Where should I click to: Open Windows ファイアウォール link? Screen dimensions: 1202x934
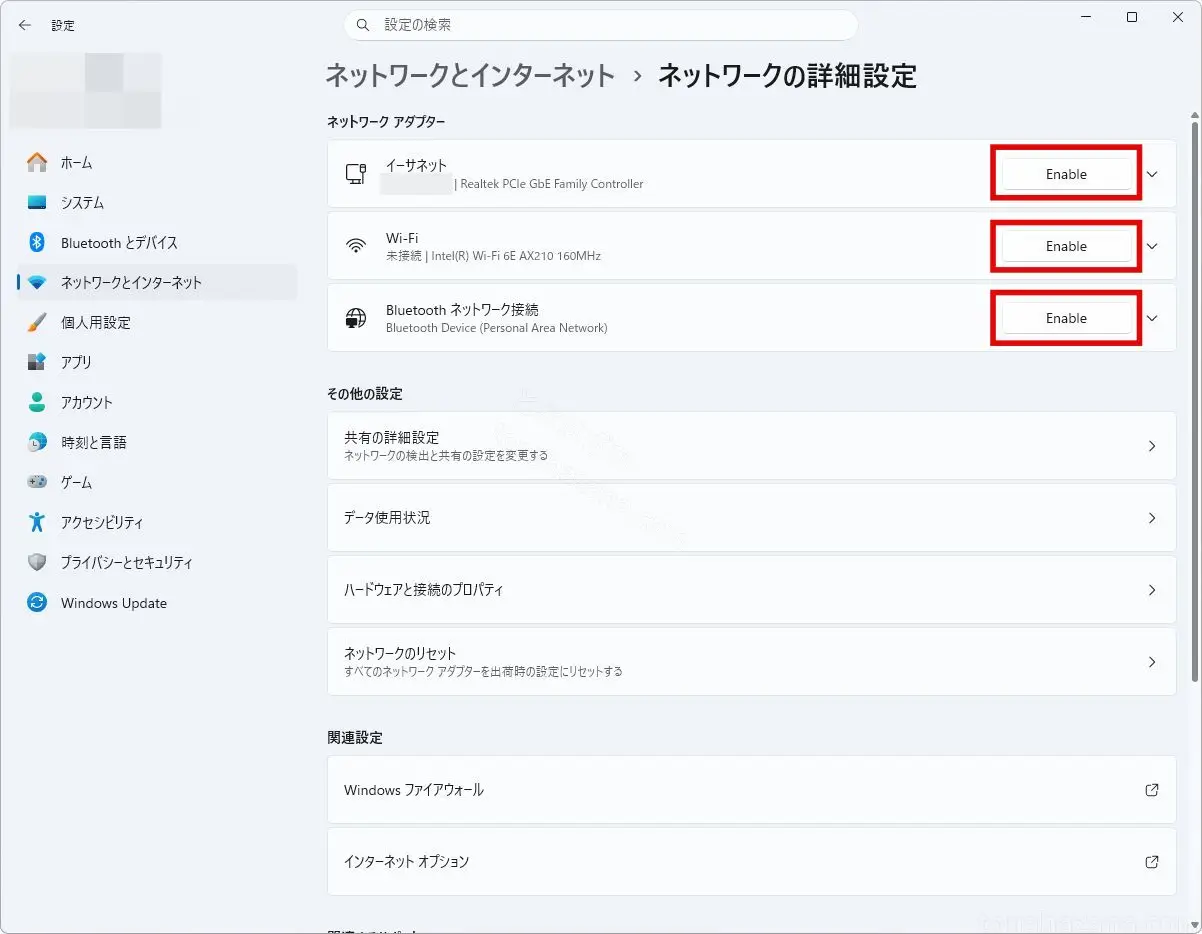click(x=752, y=790)
